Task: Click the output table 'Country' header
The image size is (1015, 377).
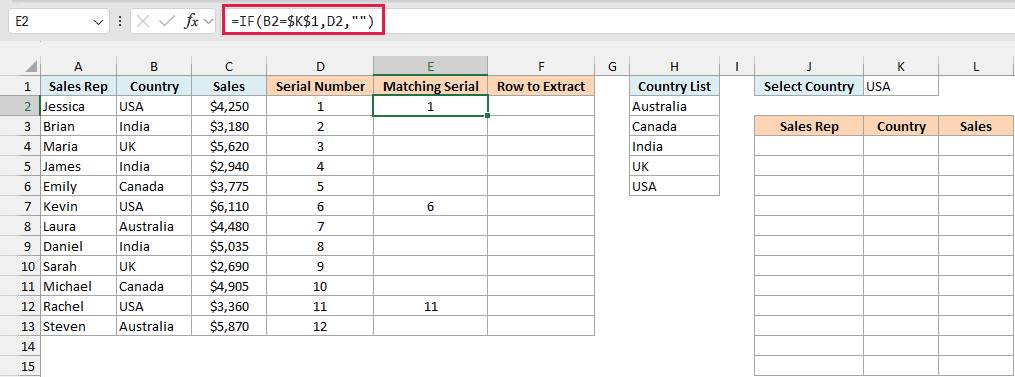Action: coord(901,126)
